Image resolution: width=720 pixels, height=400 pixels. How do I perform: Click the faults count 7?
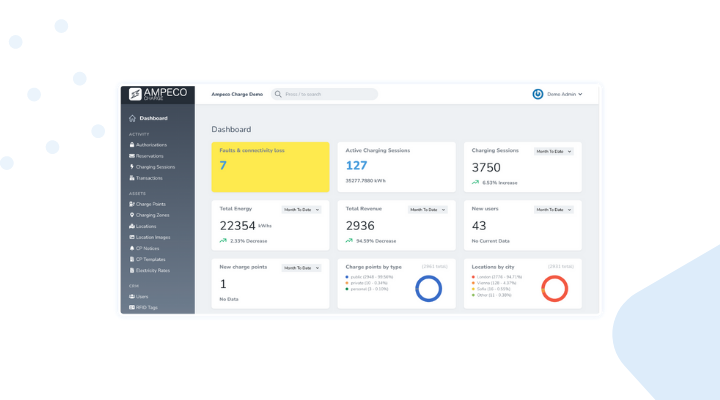pos(223,165)
